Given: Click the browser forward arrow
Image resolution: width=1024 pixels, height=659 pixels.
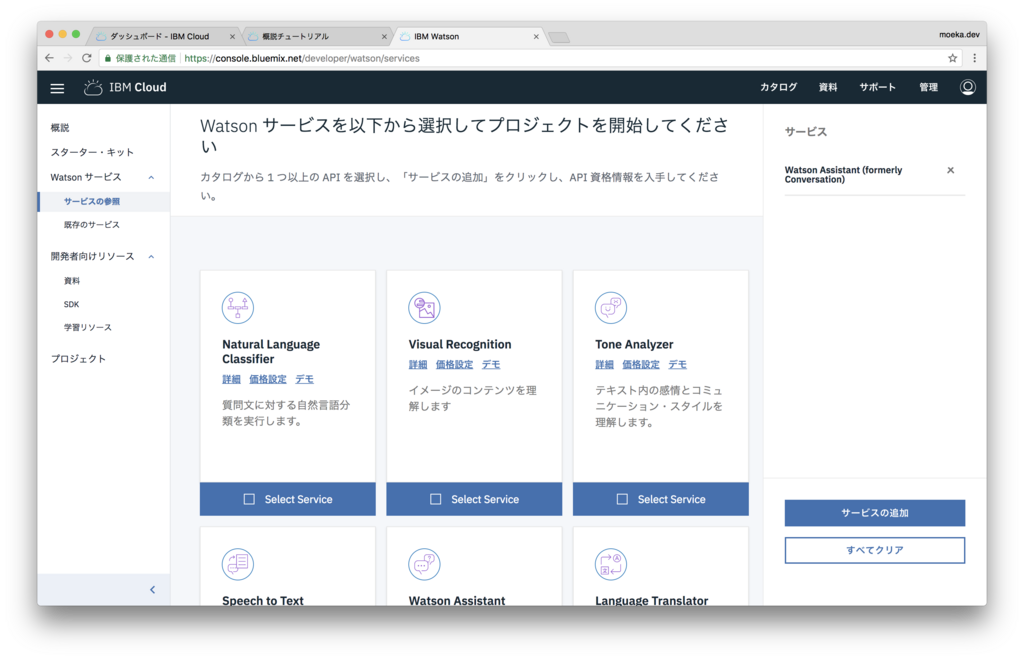Looking at the screenshot, I should coord(68,58).
